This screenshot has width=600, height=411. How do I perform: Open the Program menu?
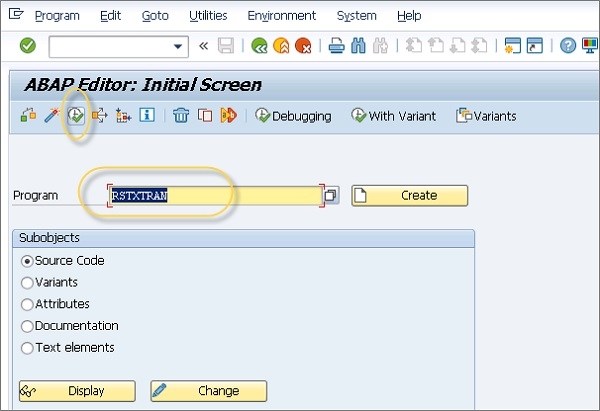tap(57, 16)
